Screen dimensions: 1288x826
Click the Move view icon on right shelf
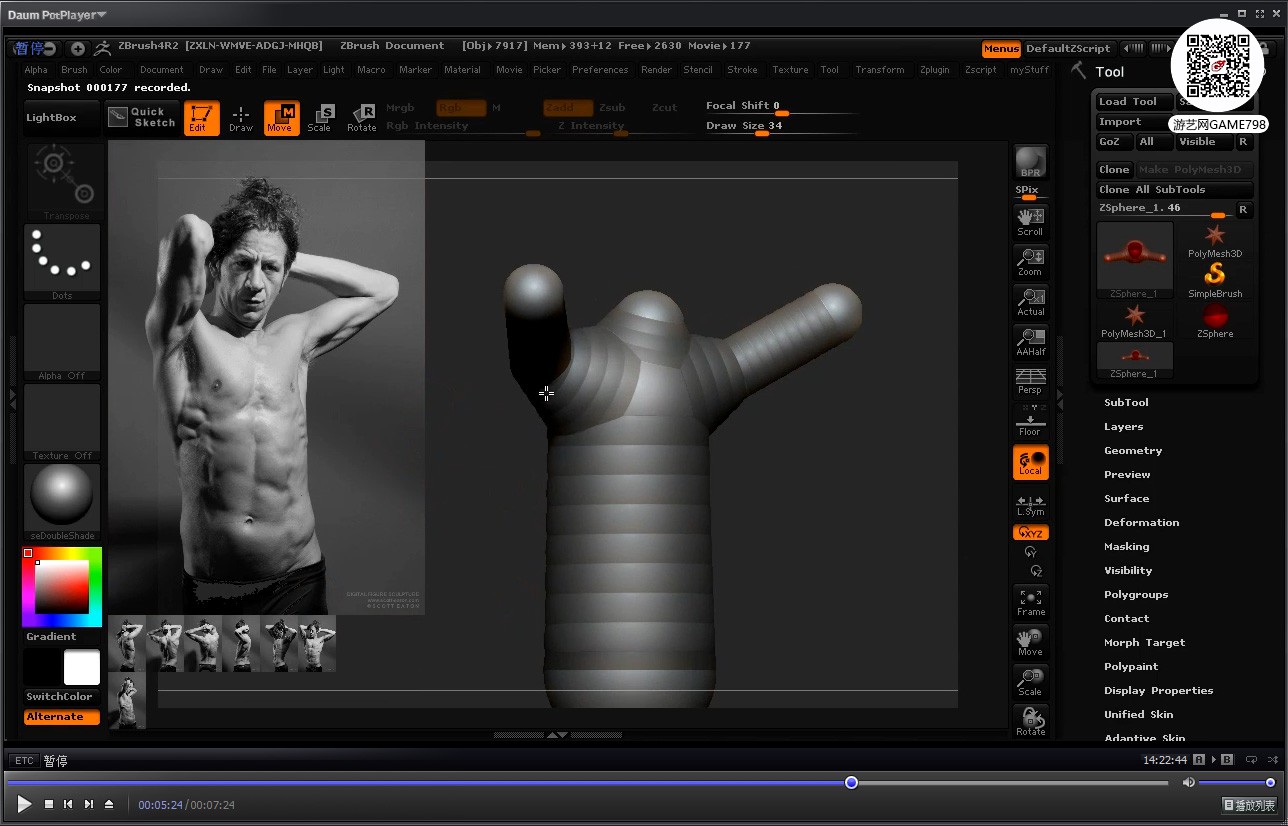tap(1030, 642)
